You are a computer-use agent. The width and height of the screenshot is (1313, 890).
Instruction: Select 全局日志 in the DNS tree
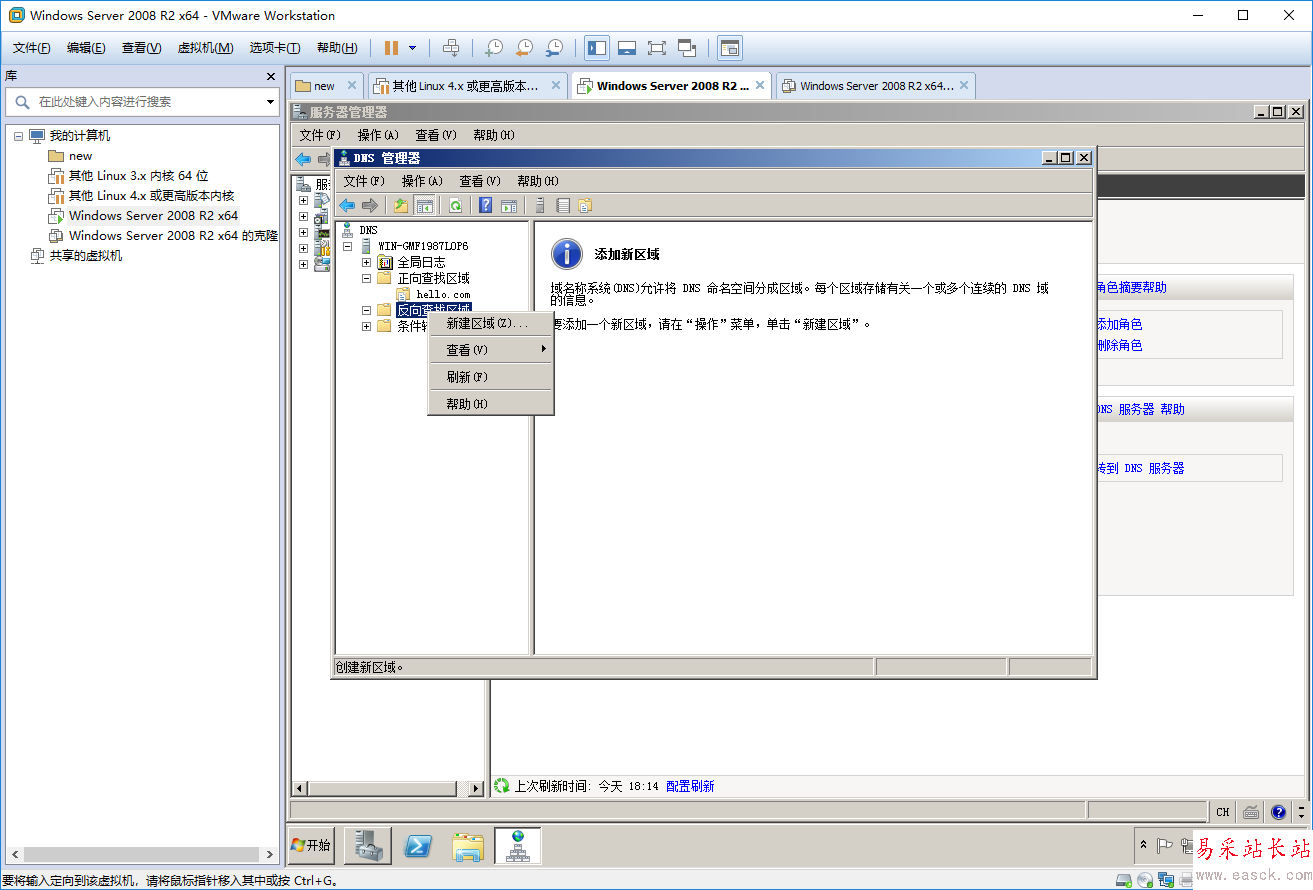pos(421,262)
